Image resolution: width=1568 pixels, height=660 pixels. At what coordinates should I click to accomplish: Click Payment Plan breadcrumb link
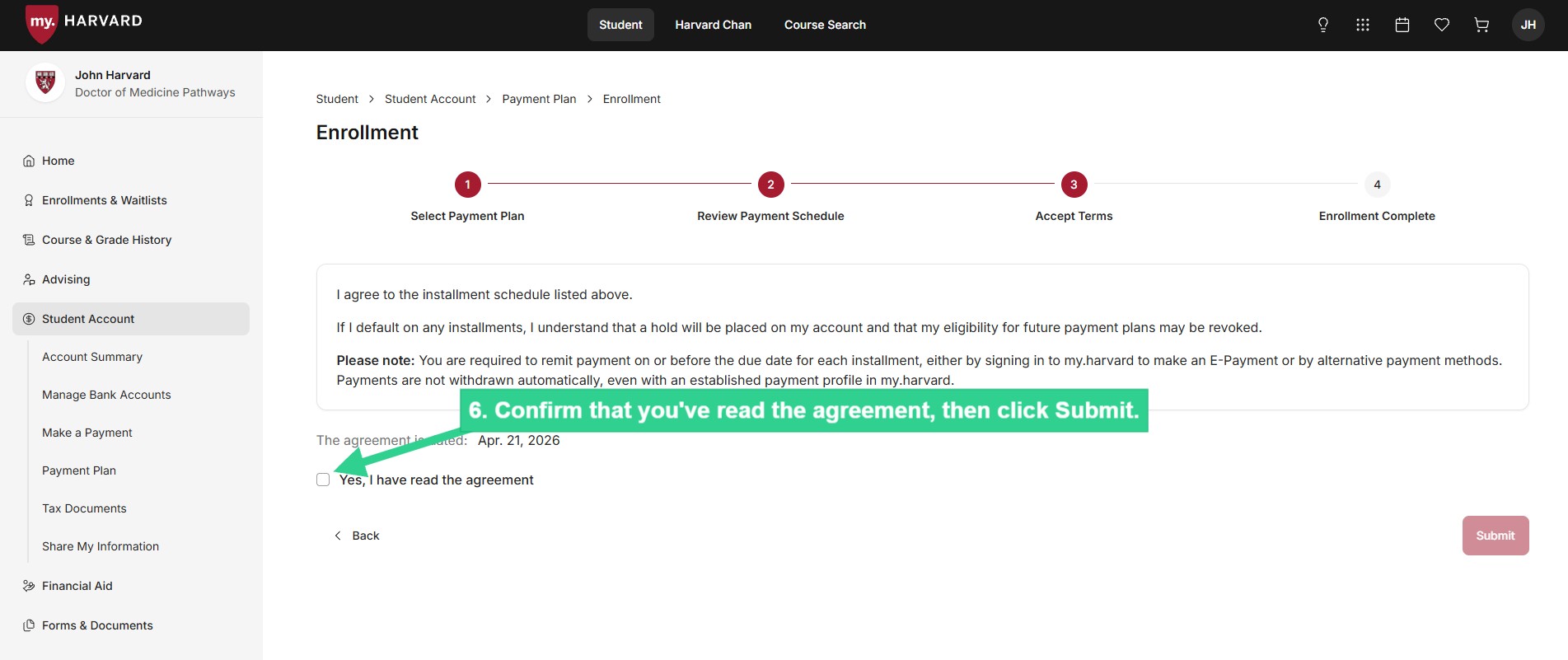[x=539, y=99]
